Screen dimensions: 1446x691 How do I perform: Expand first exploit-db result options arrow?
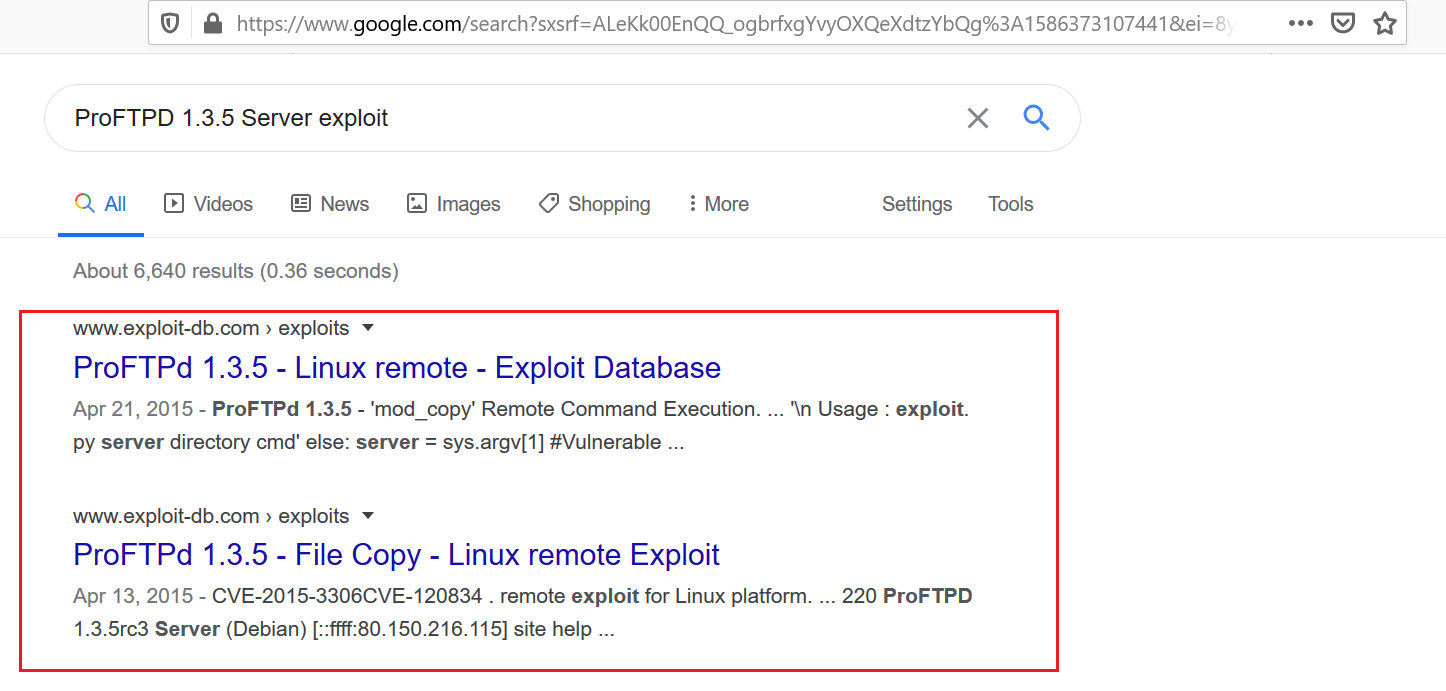368,328
